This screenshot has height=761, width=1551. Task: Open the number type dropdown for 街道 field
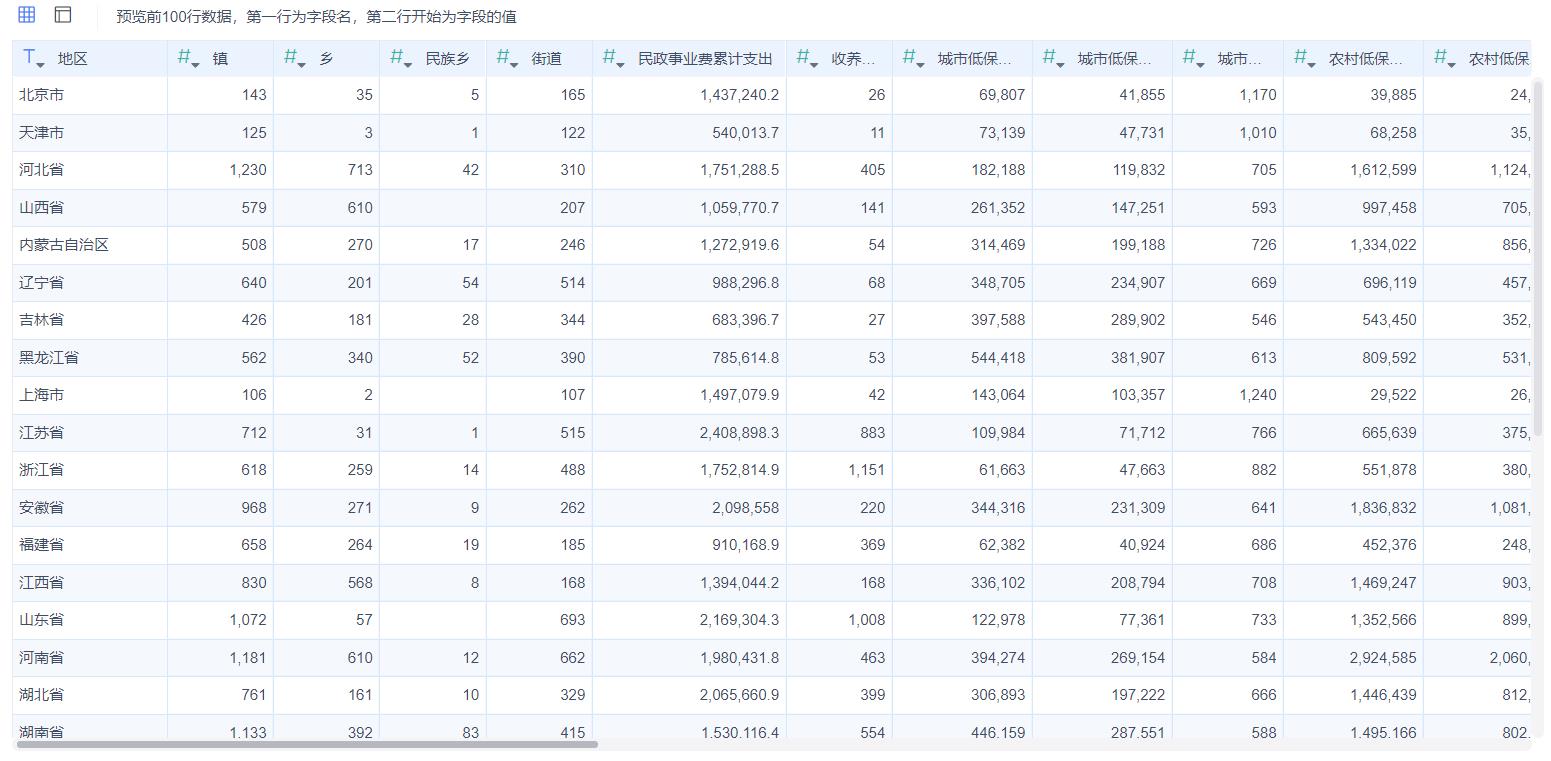pos(508,58)
